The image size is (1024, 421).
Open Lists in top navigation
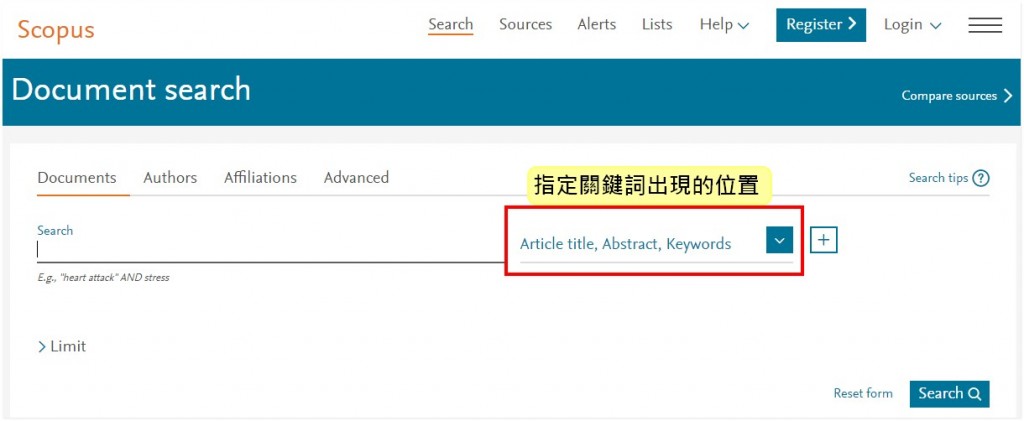[657, 25]
